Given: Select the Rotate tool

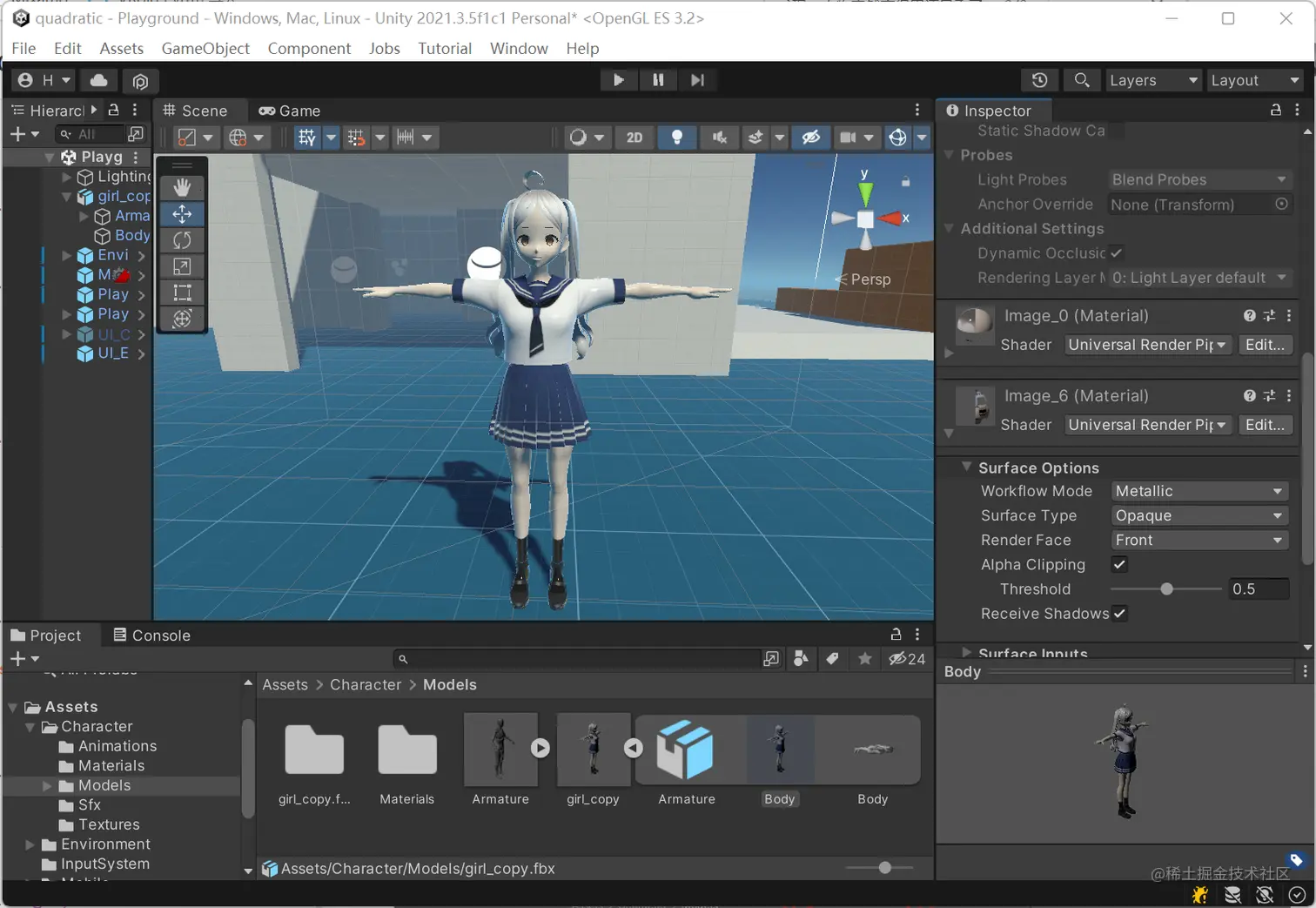Looking at the screenshot, I should coord(182,240).
